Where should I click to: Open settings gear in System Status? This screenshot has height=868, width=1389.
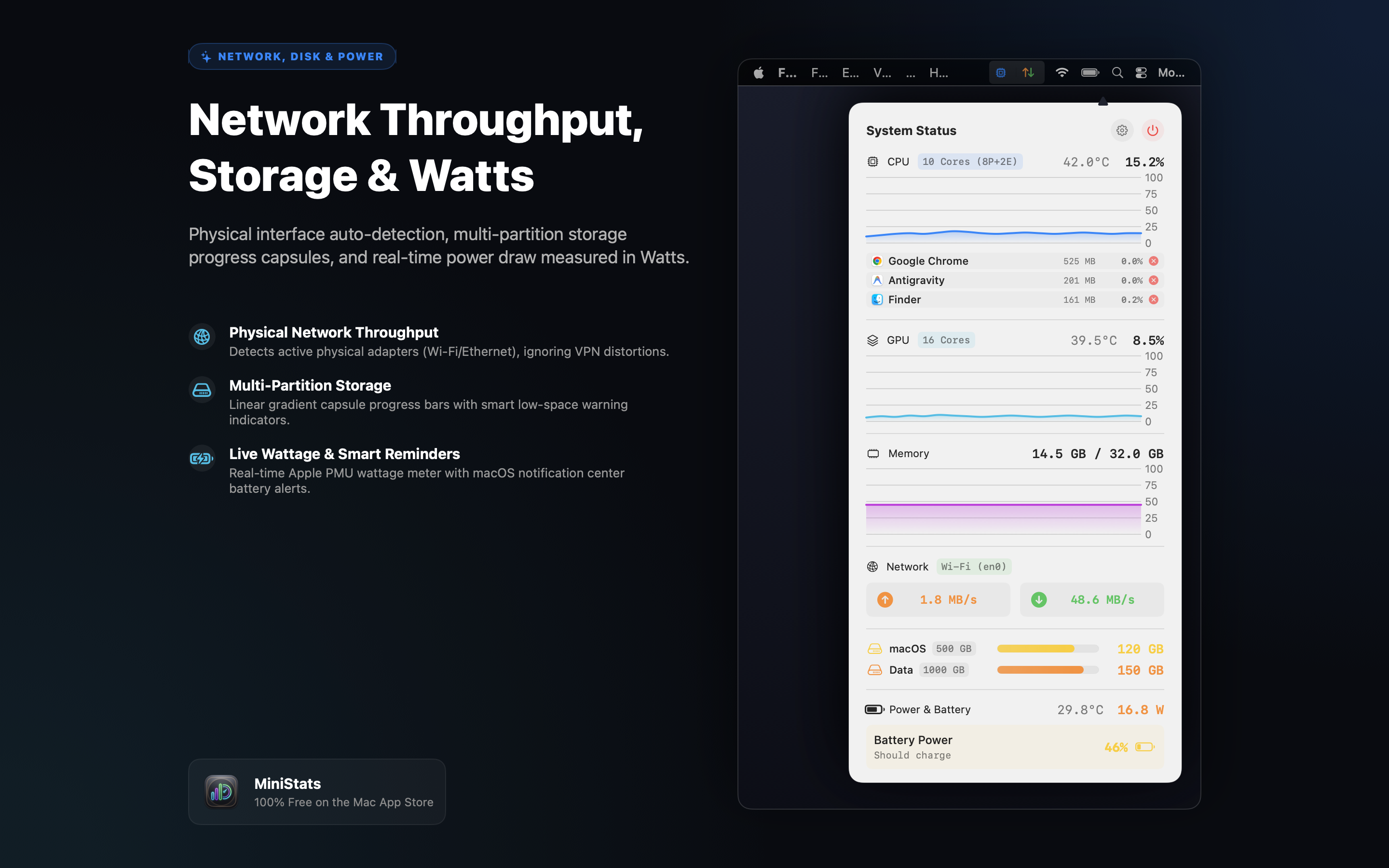pyautogui.click(x=1122, y=130)
